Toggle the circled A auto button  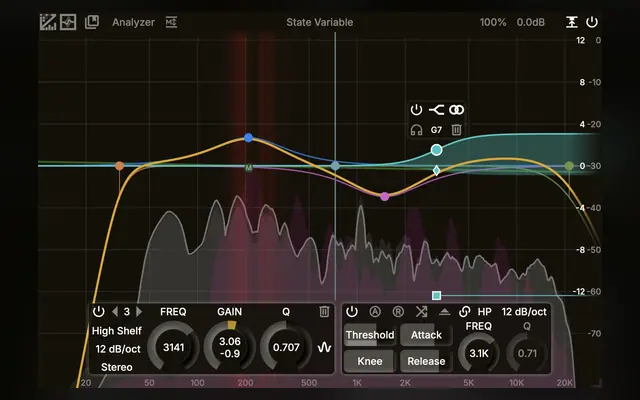point(375,312)
